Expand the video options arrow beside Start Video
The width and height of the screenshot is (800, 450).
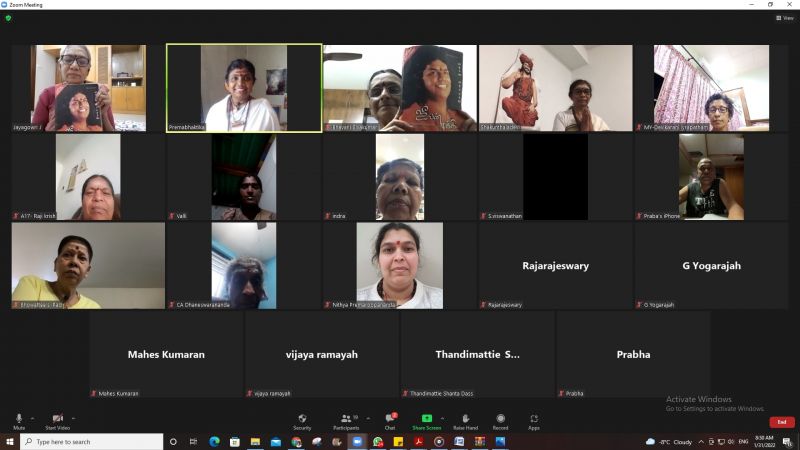point(73,418)
